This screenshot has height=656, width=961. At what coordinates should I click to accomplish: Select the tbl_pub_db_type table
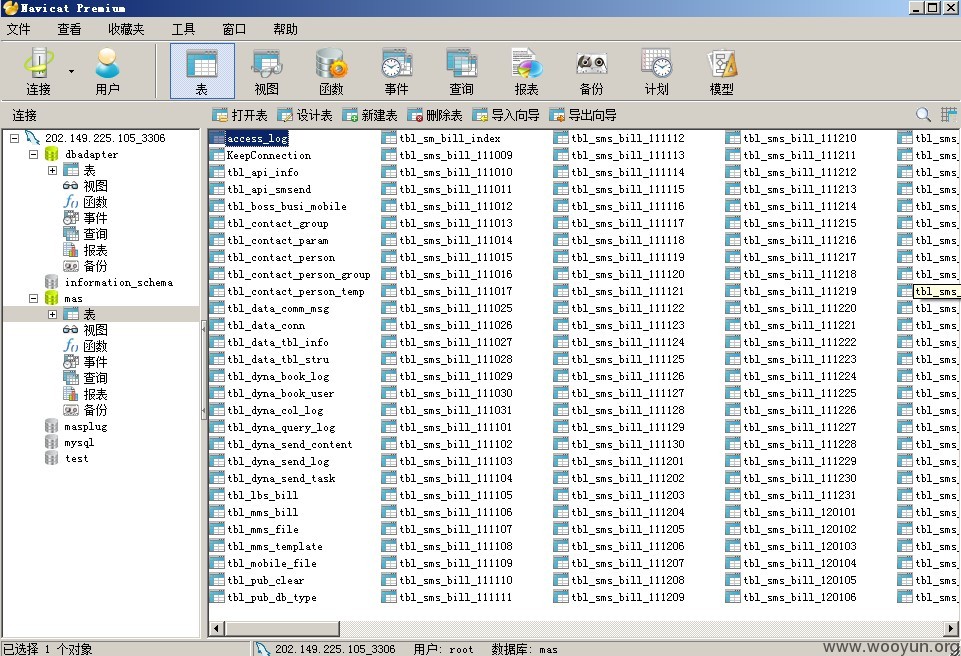(x=272, y=597)
